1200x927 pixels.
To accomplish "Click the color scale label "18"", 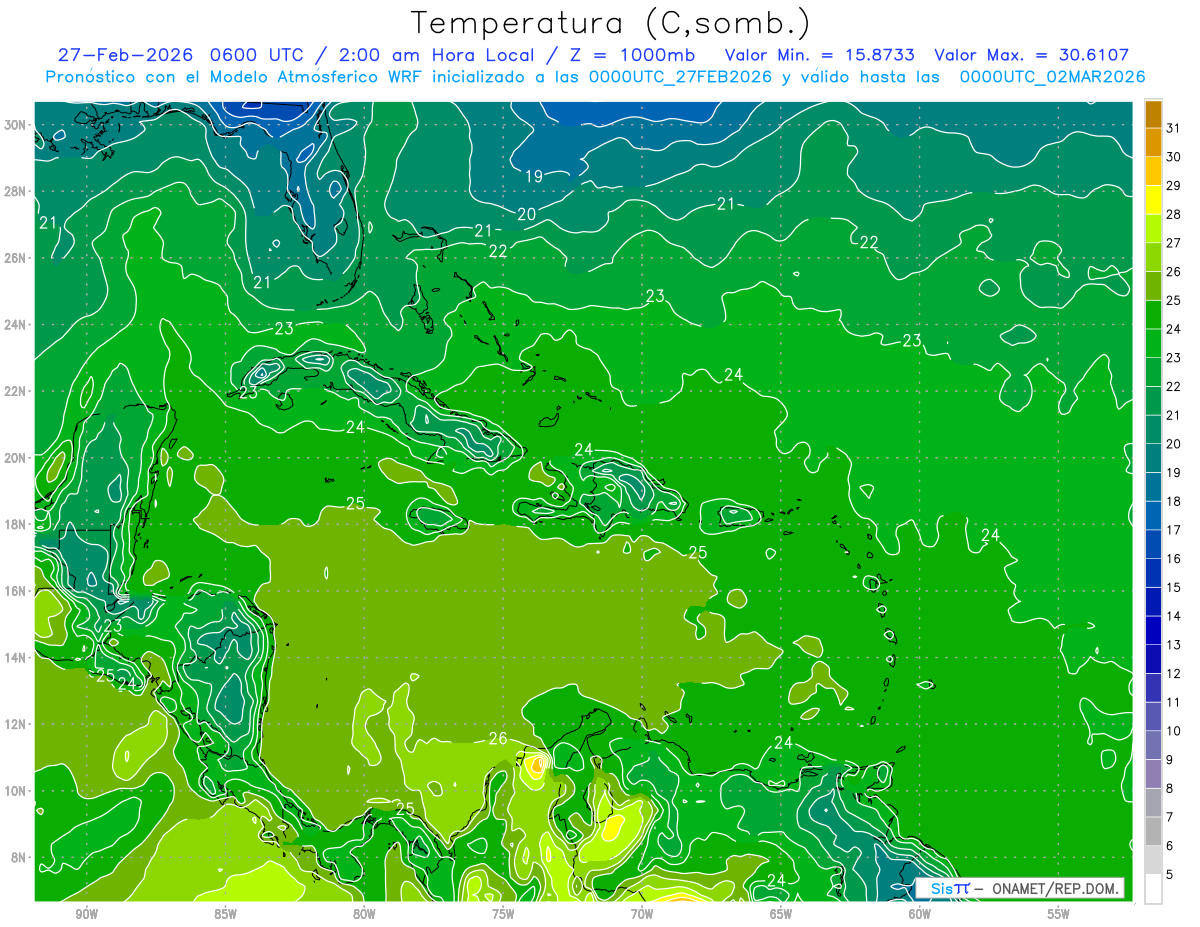I will 1174,501.
